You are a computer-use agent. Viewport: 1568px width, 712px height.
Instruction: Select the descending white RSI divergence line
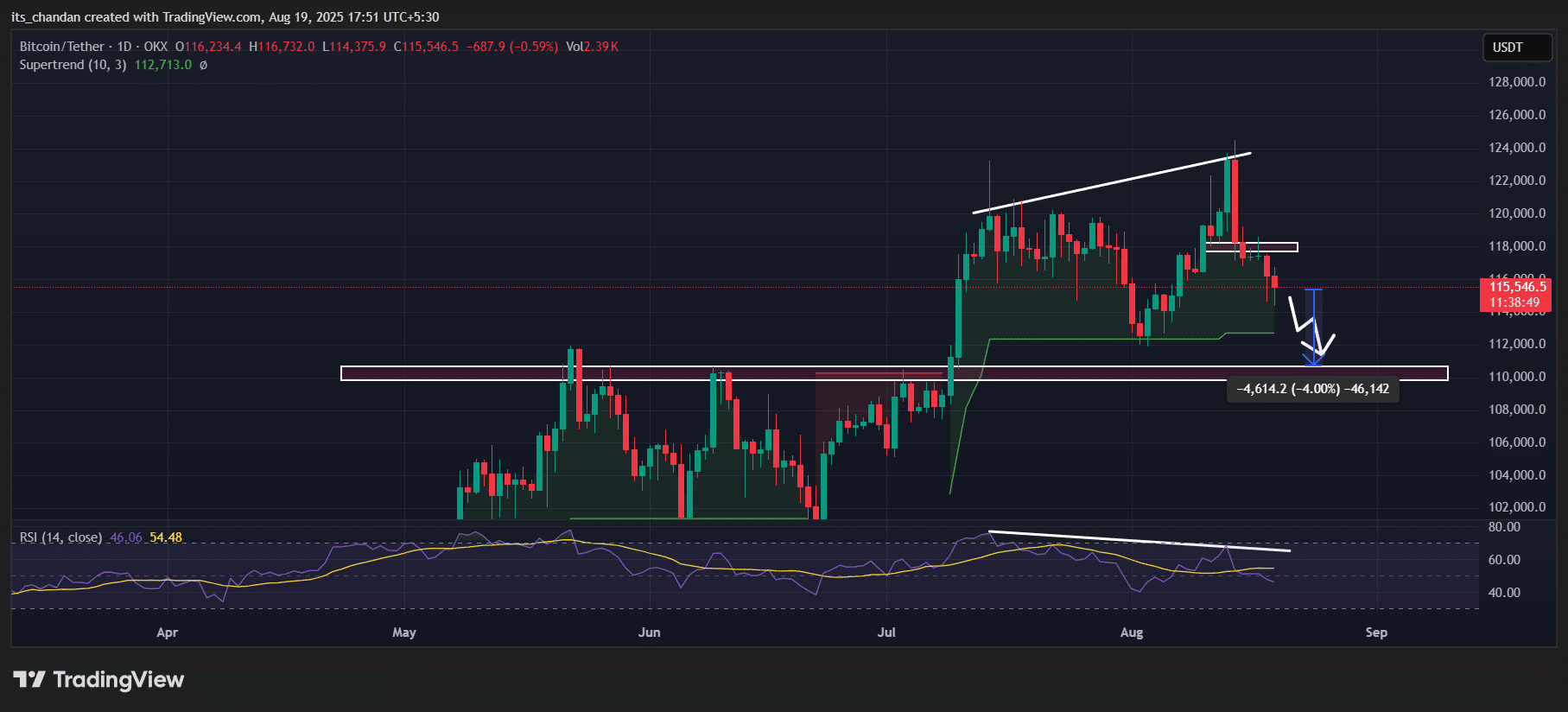(x=1139, y=541)
